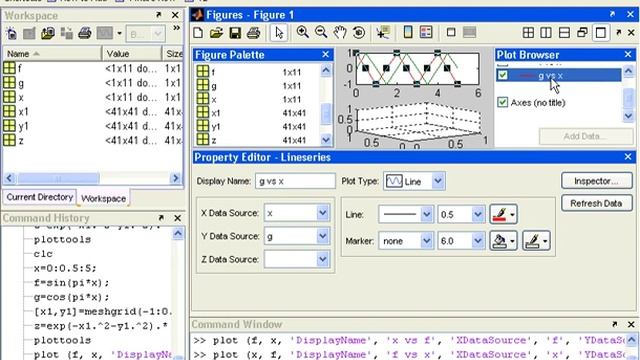Save the figure with the floppy disk icon
The image size is (640, 360).
point(235,33)
